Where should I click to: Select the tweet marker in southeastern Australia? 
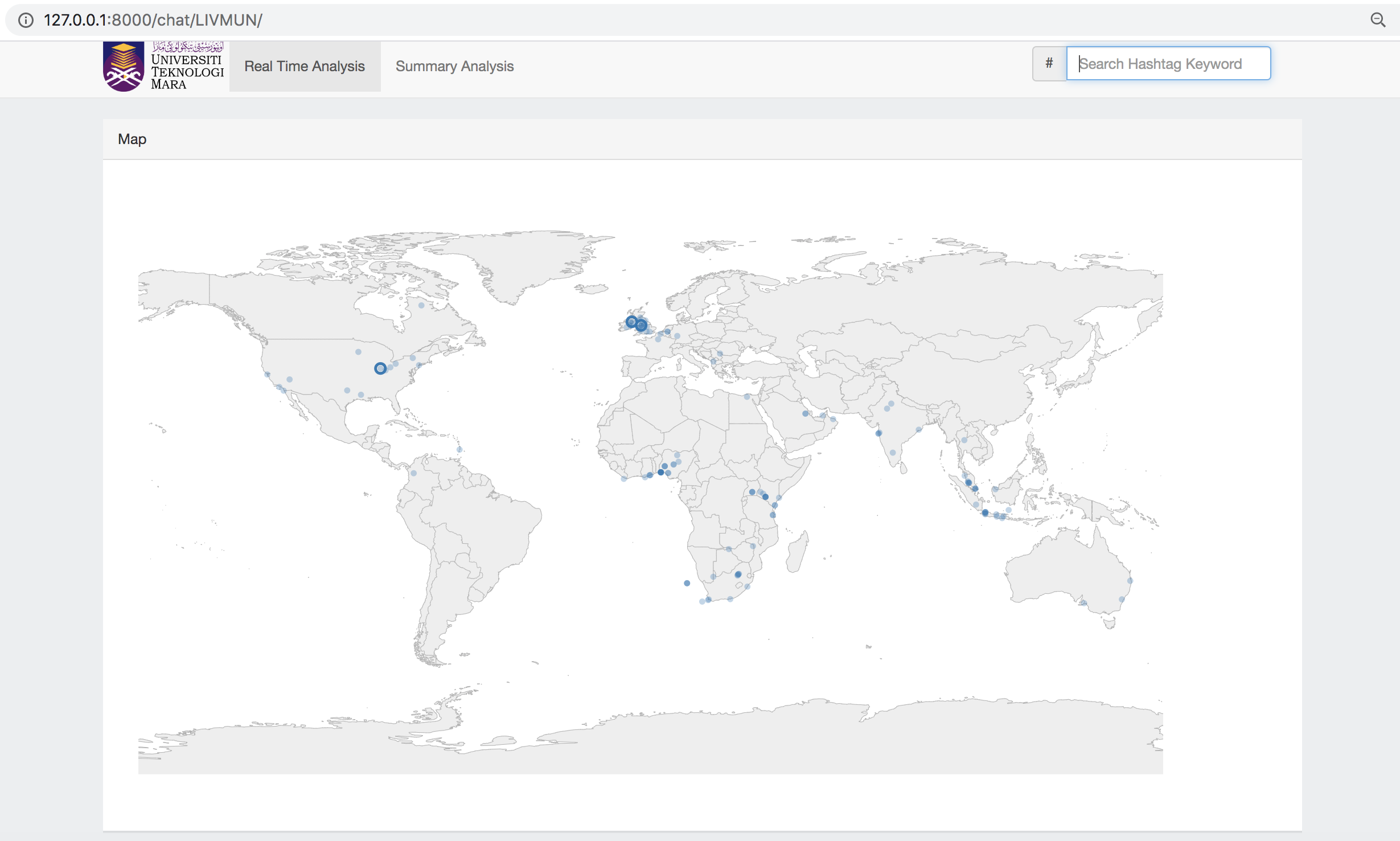point(1122,598)
